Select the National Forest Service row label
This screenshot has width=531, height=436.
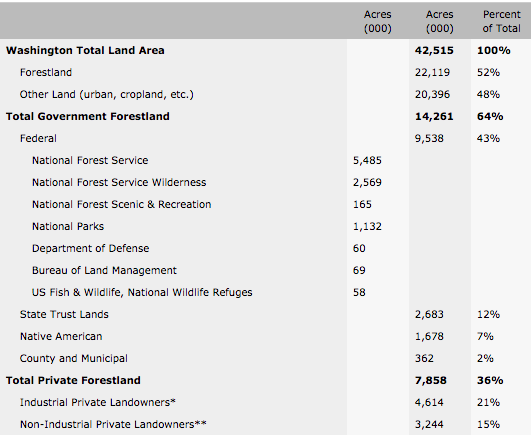90,160
